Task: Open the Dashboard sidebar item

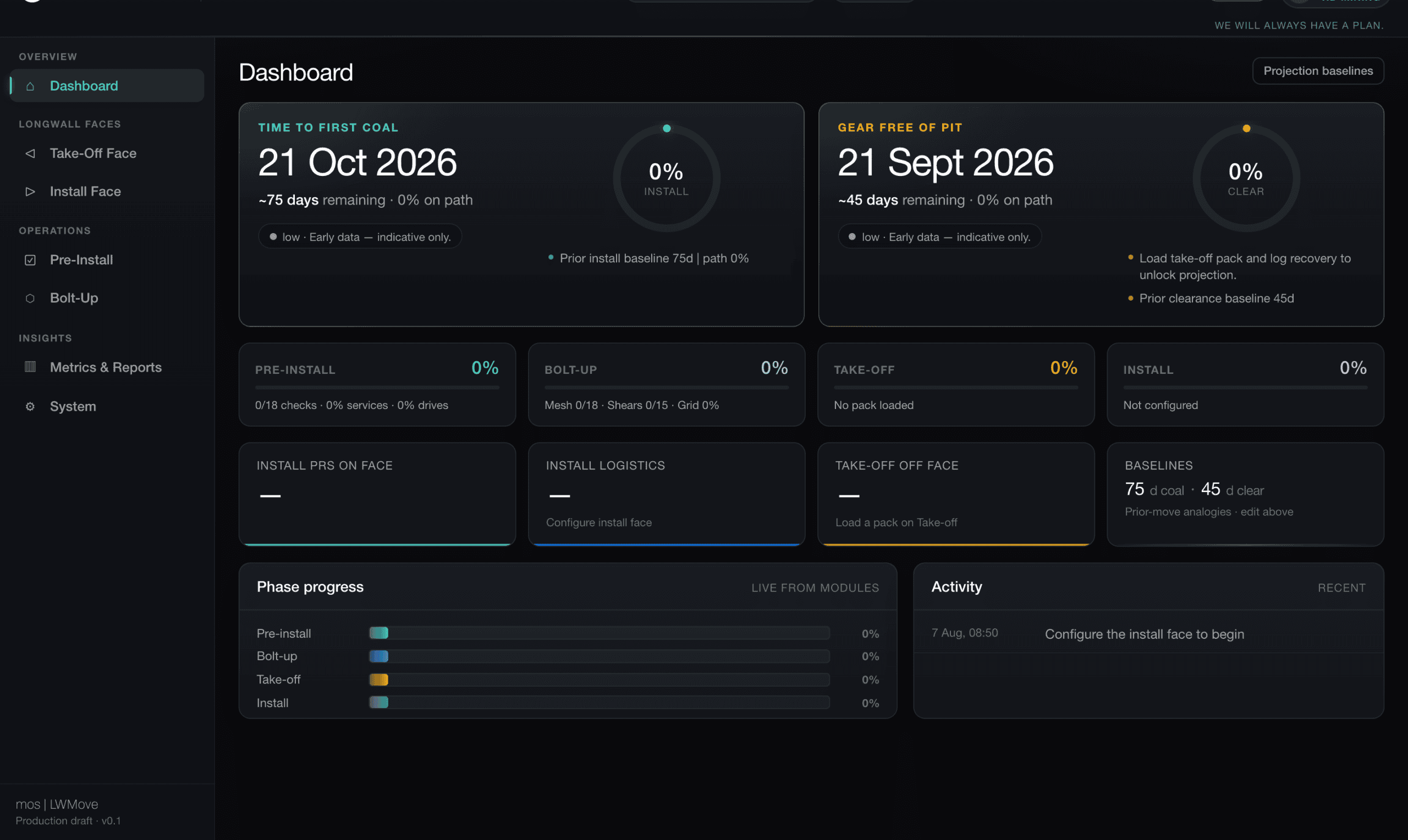Action: (x=107, y=85)
